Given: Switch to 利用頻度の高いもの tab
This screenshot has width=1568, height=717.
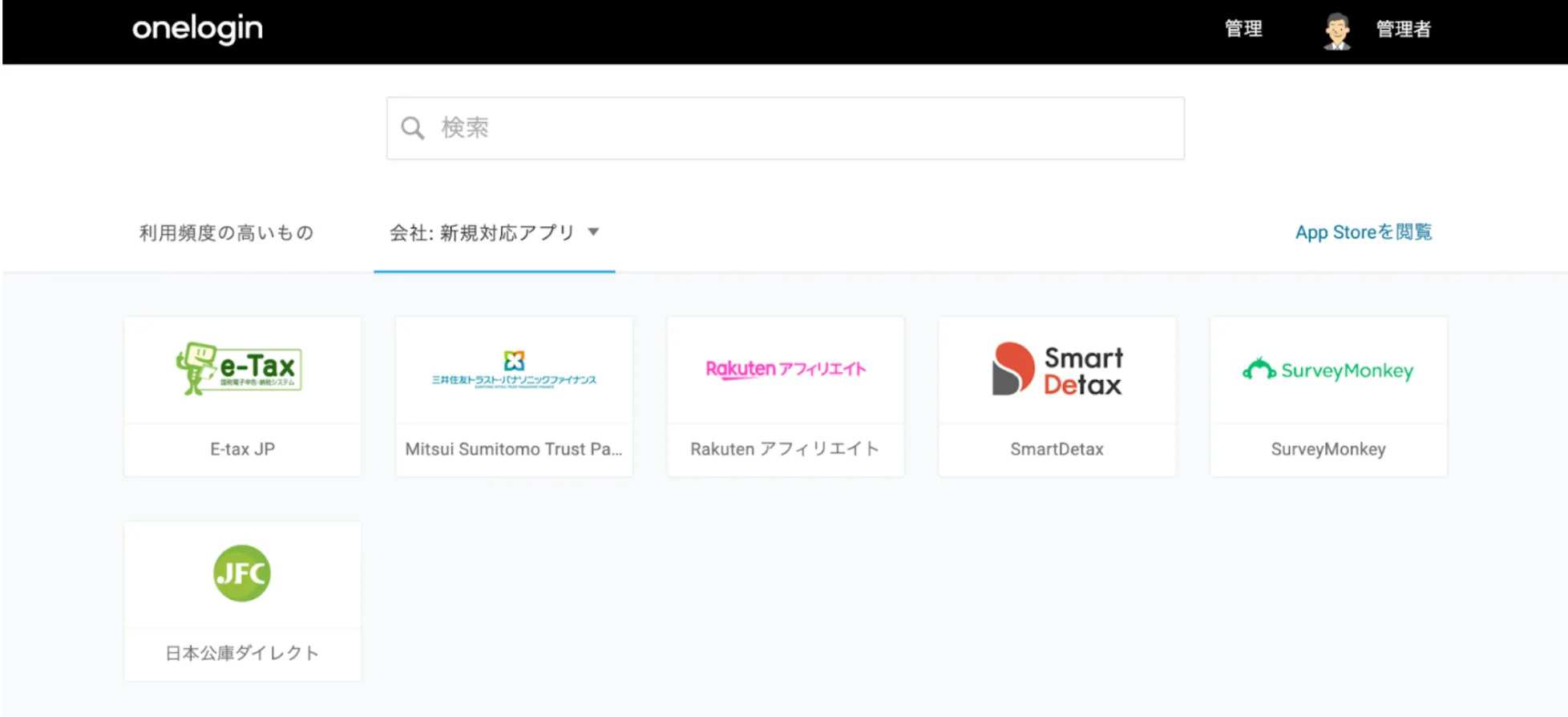Looking at the screenshot, I should point(226,233).
